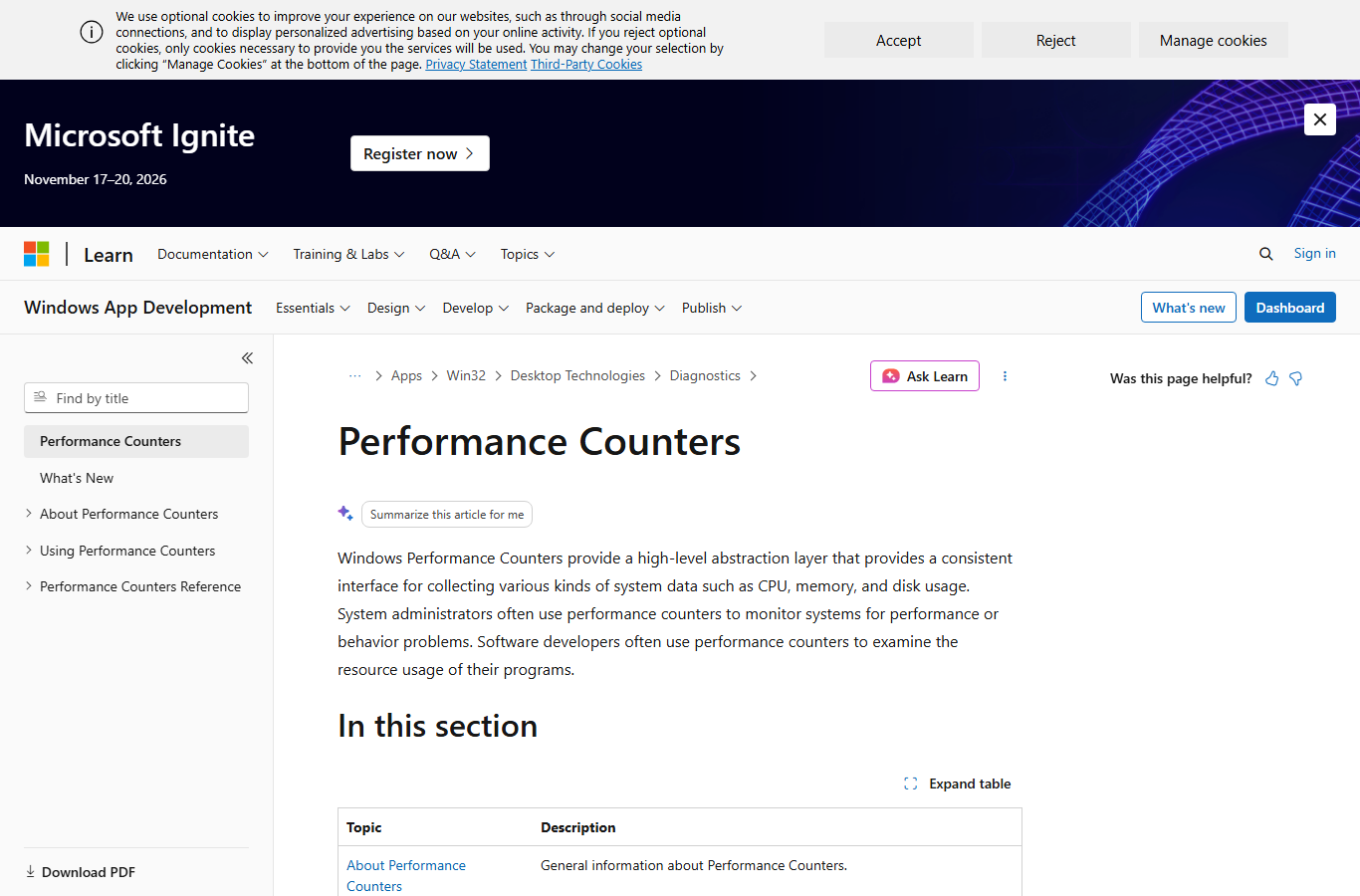Click the Description column header
The height and width of the screenshot is (896, 1360).
tap(578, 827)
